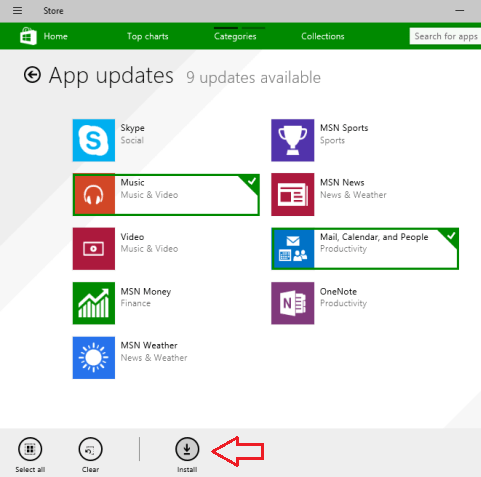This screenshot has height=477, width=481.
Task: Click the Skype app tile icon
Action: coord(94,140)
